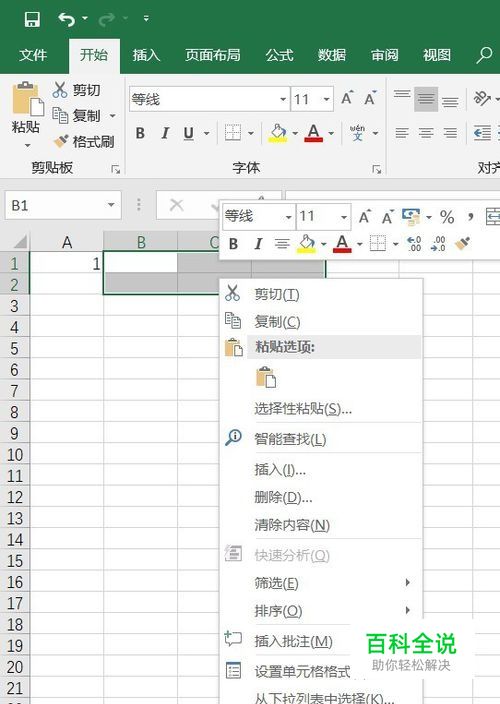The width and height of the screenshot is (500, 704).
Task: Switch to the 插入 (Insert) ribbon tab
Action: (x=146, y=55)
